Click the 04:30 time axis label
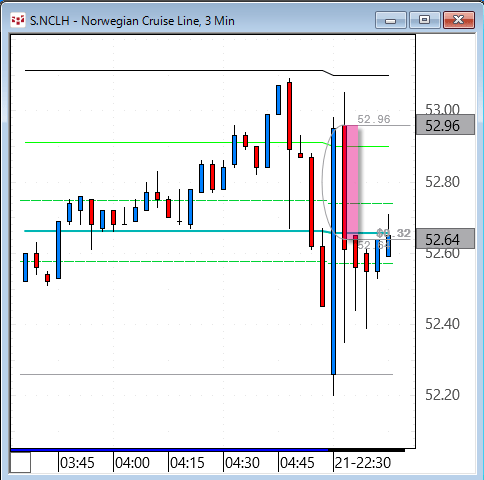This screenshot has width=484, height=480. (x=242, y=463)
